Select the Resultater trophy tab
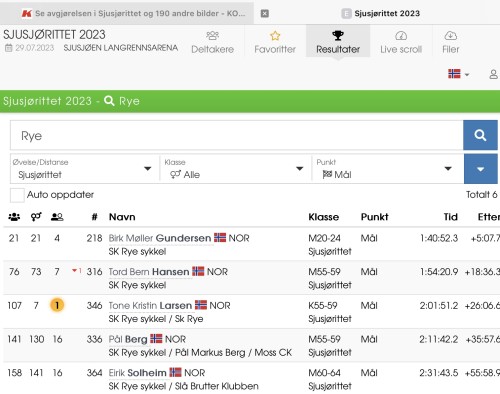Screen dimensions: 500x394 pyautogui.click(x=338, y=42)
